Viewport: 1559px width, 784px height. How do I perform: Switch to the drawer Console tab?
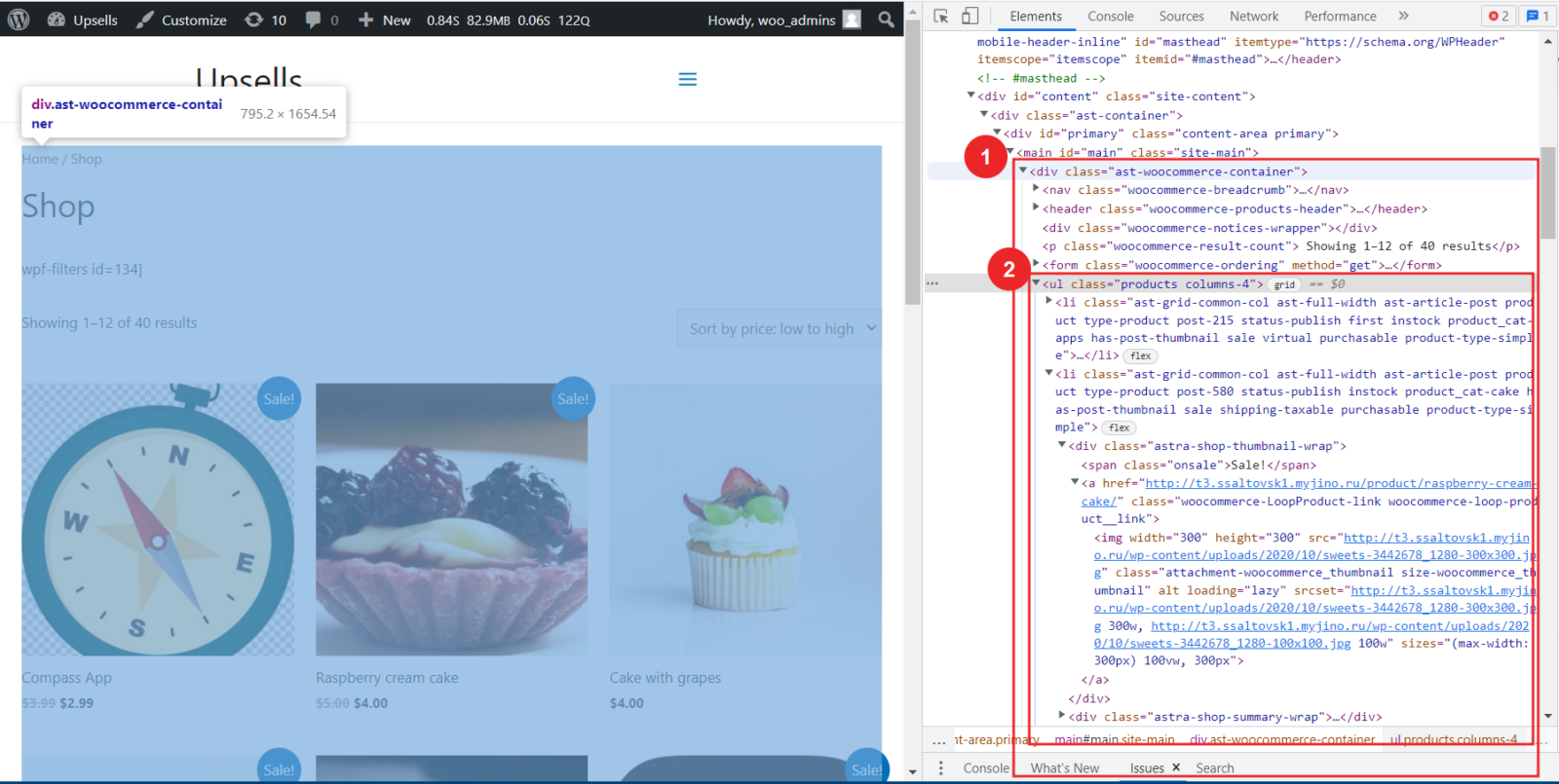click(x=986, y=767)
